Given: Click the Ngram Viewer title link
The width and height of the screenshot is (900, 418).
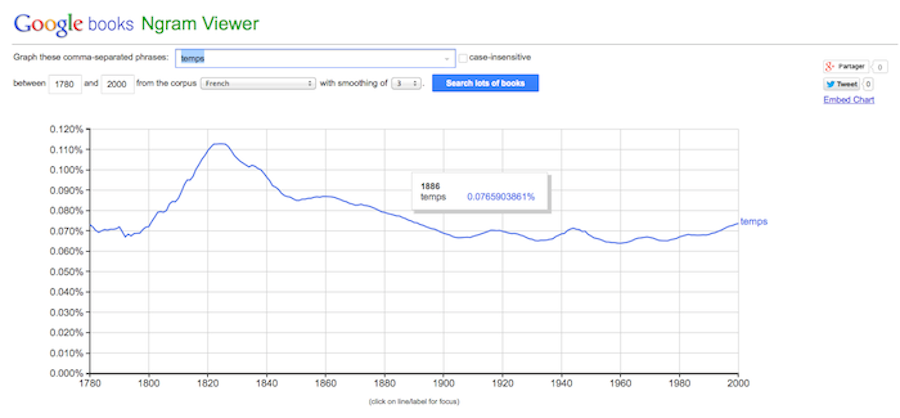Looking at the screenshot, I should point(199,24).
